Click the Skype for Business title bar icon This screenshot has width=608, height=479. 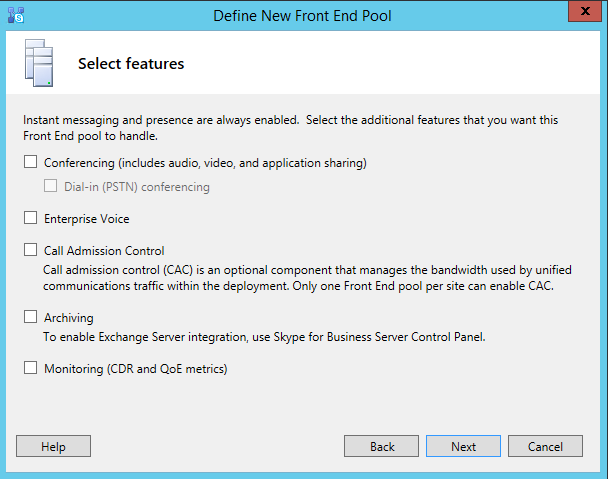tap(15, 15)
